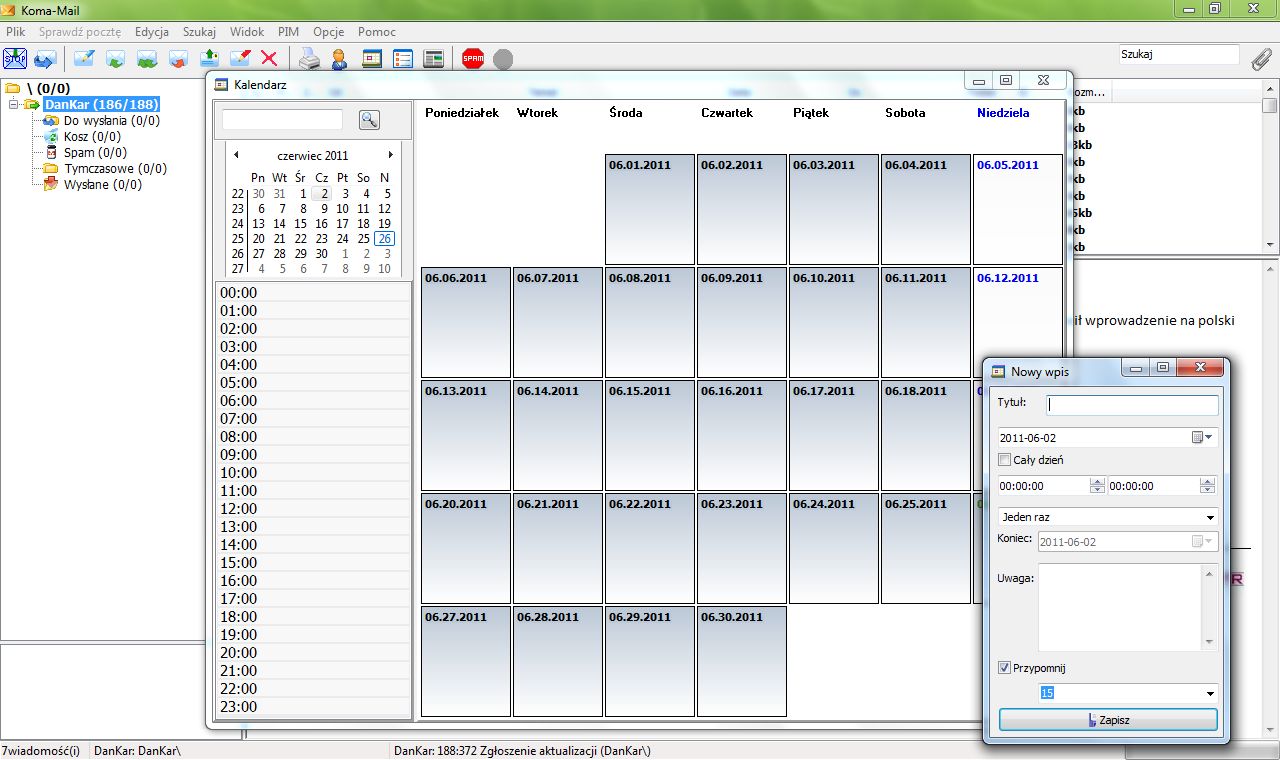Select the 08:00 time row
The height and width of the screenshot is (760, 1280).
pos(313,437)
